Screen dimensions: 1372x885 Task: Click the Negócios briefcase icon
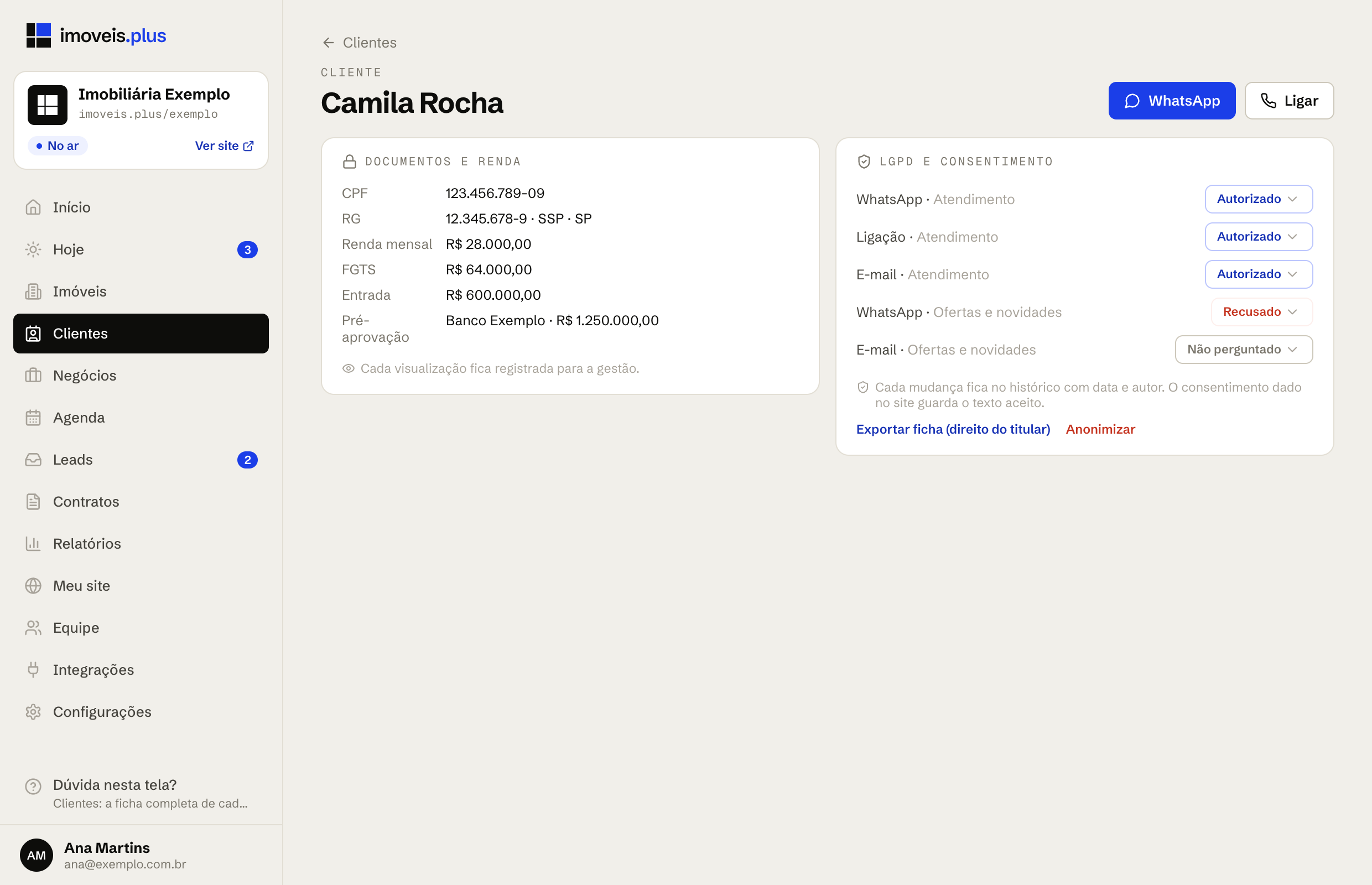(x=33, y=375)
